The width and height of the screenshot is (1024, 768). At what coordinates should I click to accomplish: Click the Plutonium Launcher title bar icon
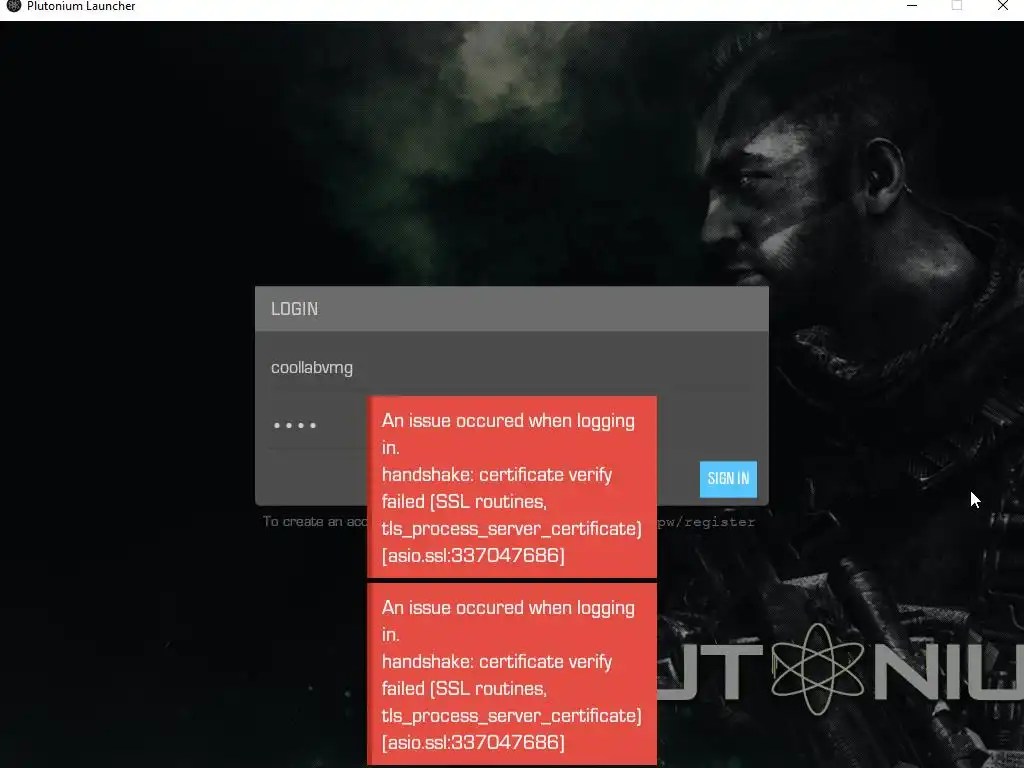pos(13,6)
